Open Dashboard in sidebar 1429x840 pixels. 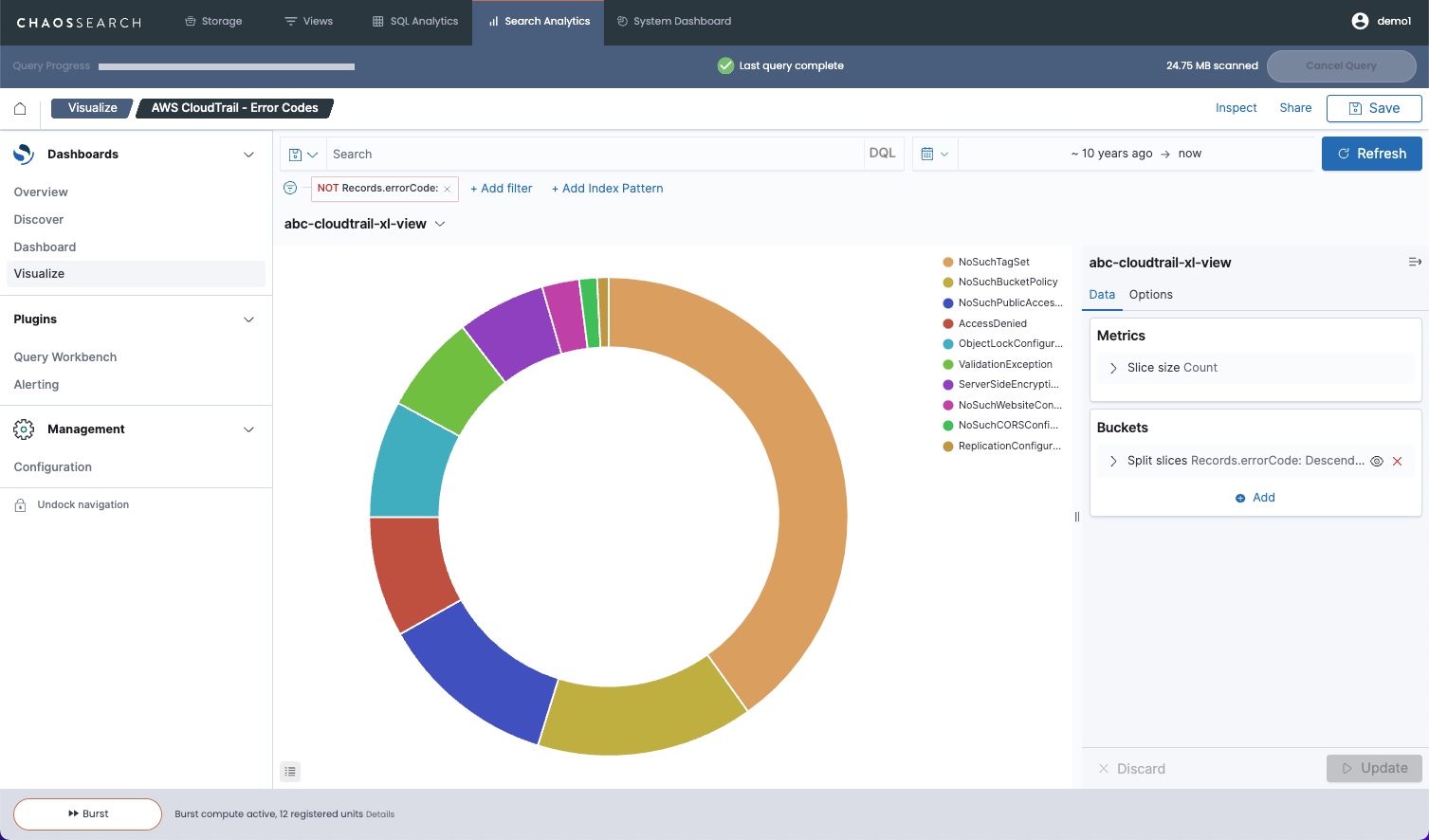coord(45,247)
